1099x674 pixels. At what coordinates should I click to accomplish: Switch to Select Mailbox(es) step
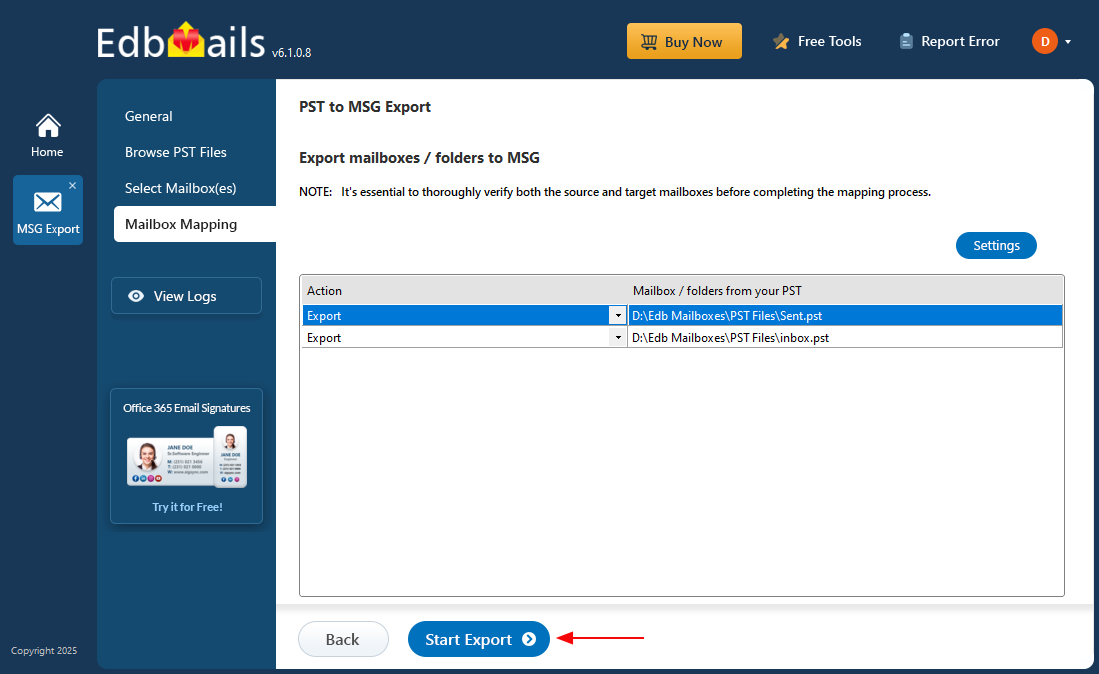coord(180,188)
